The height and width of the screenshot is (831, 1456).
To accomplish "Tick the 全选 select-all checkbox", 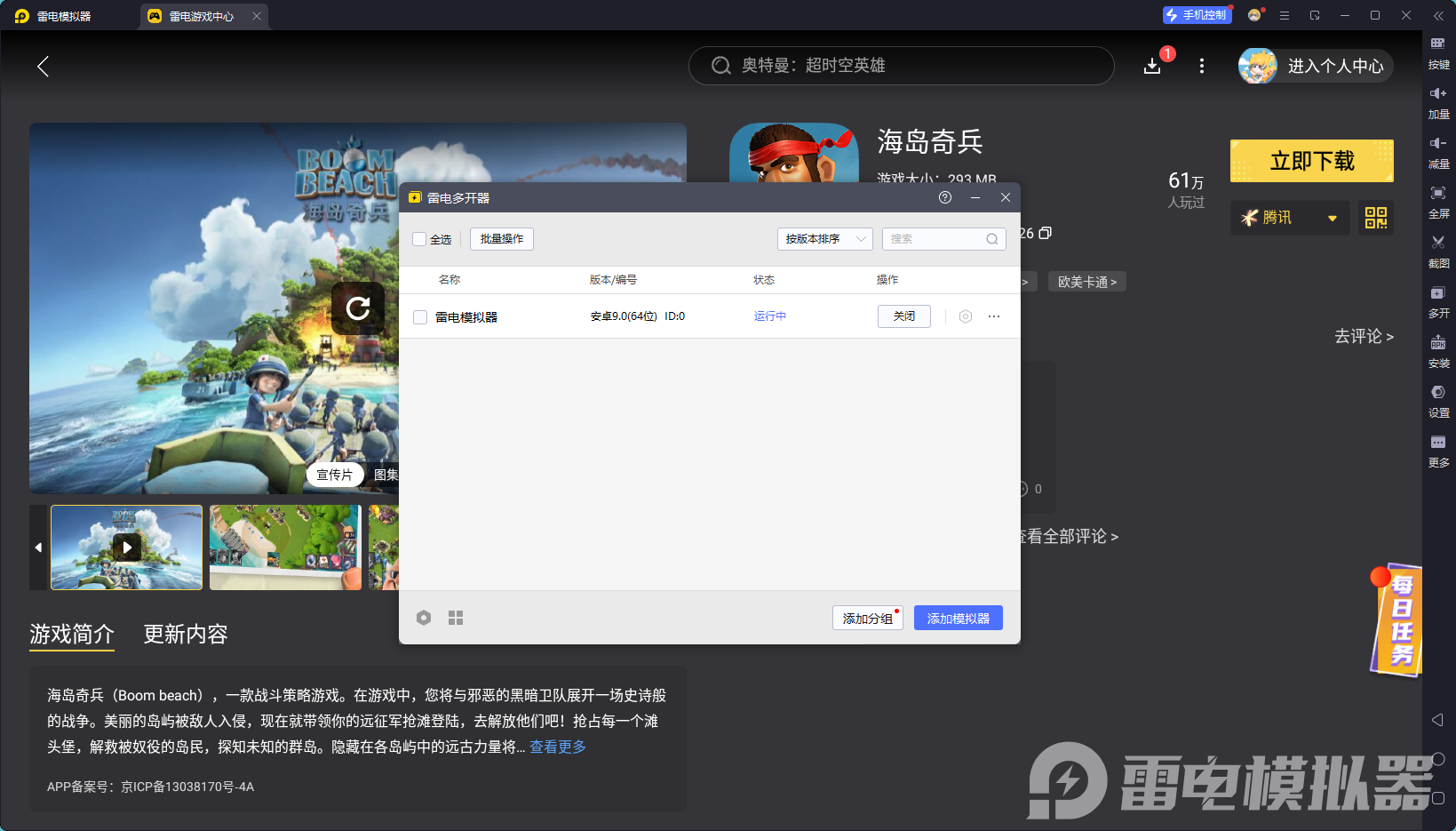I will coord(420,239).
